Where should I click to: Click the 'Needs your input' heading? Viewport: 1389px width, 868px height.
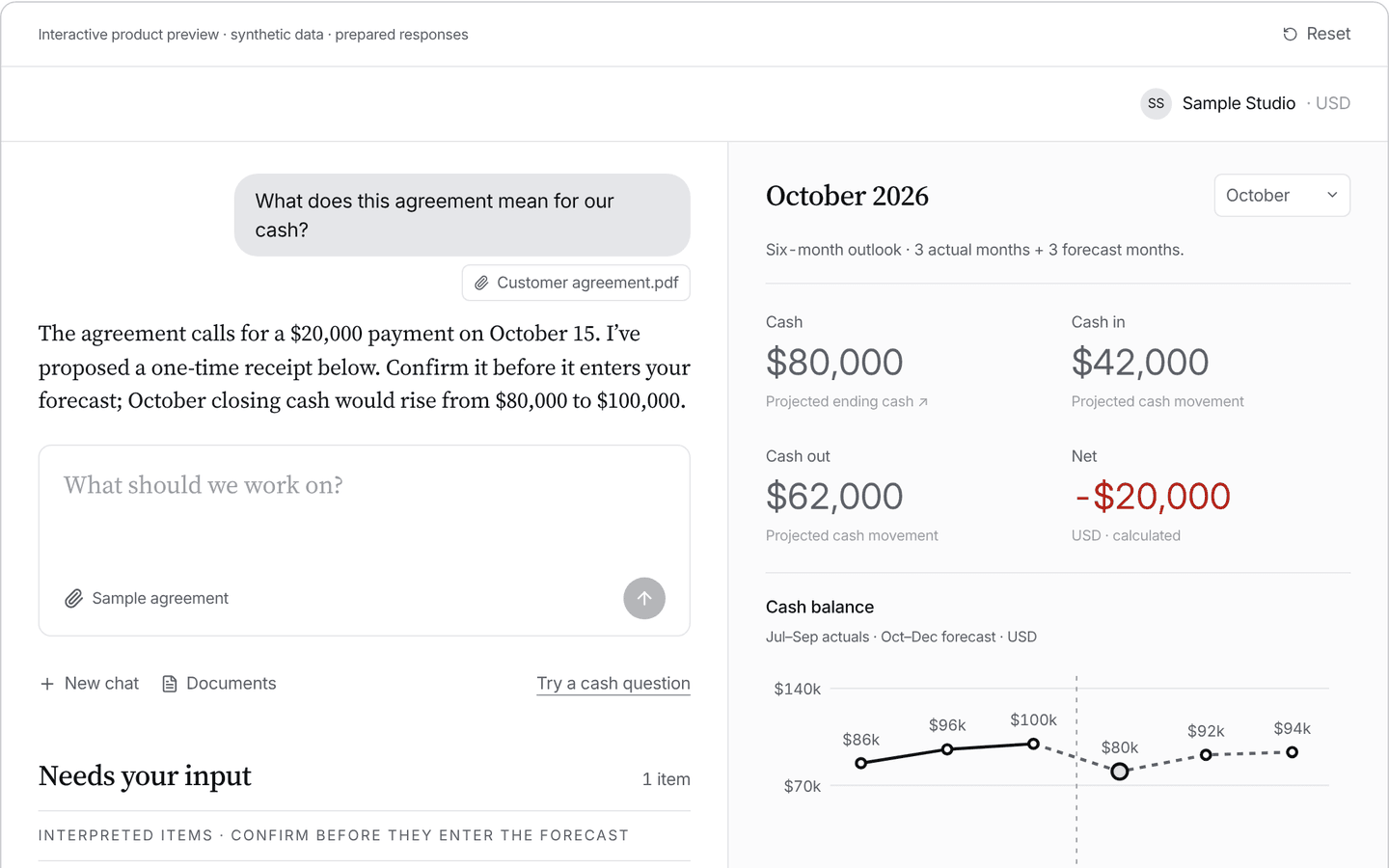(145, 776)
